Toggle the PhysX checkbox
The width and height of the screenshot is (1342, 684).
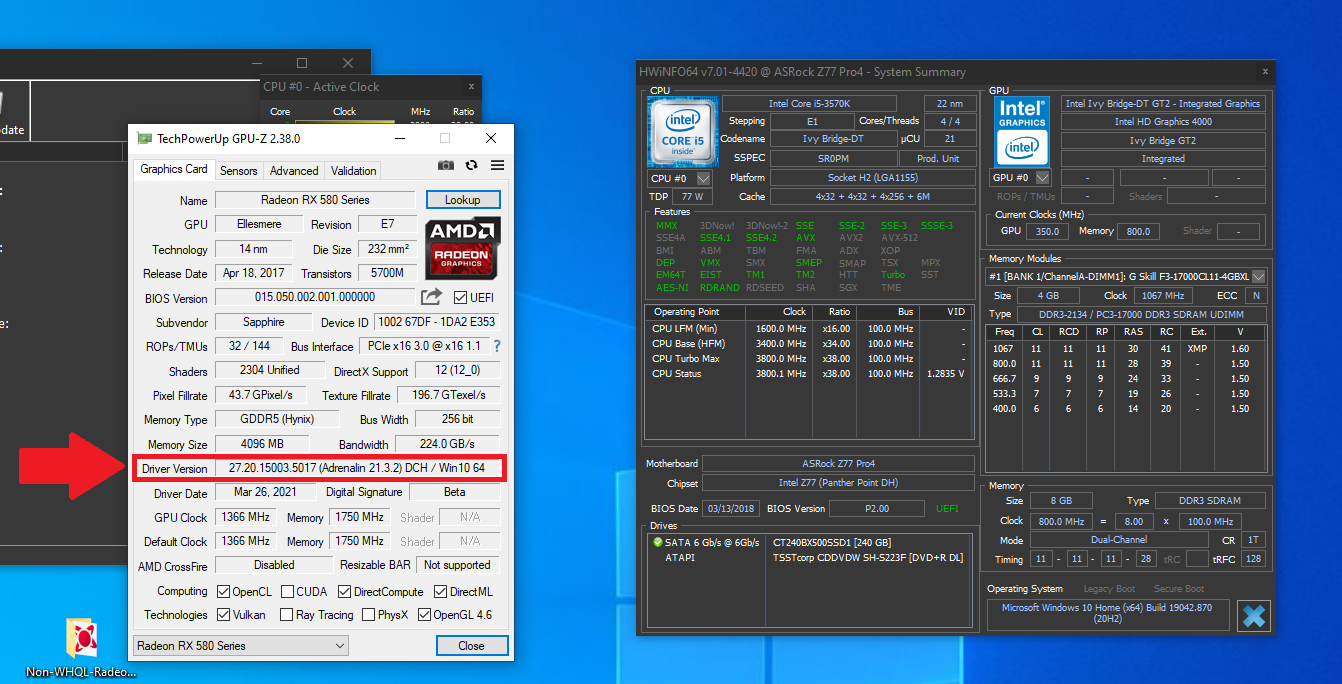(x=368, y=615)
